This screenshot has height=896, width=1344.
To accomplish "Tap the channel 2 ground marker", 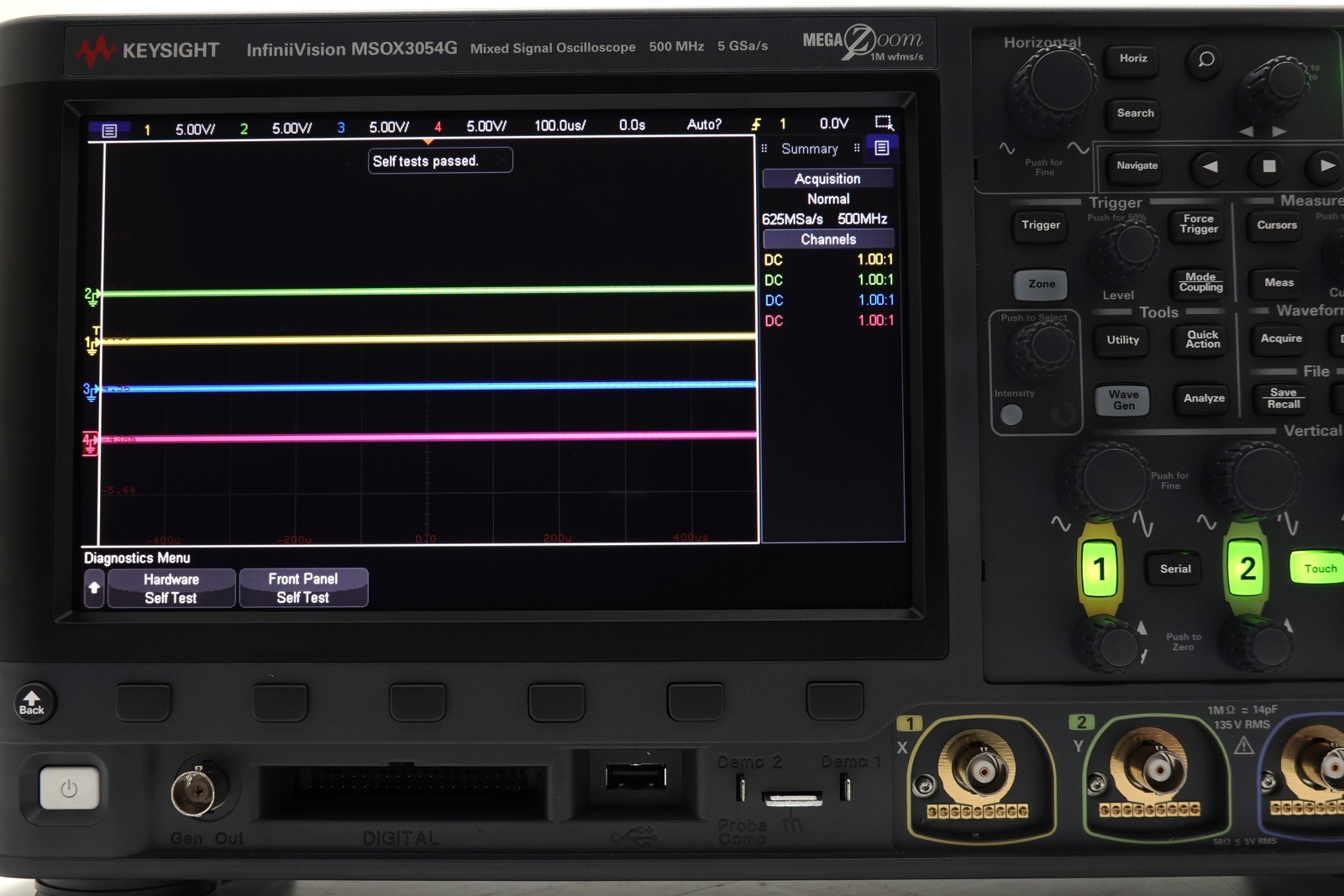I will pos(91,295).
